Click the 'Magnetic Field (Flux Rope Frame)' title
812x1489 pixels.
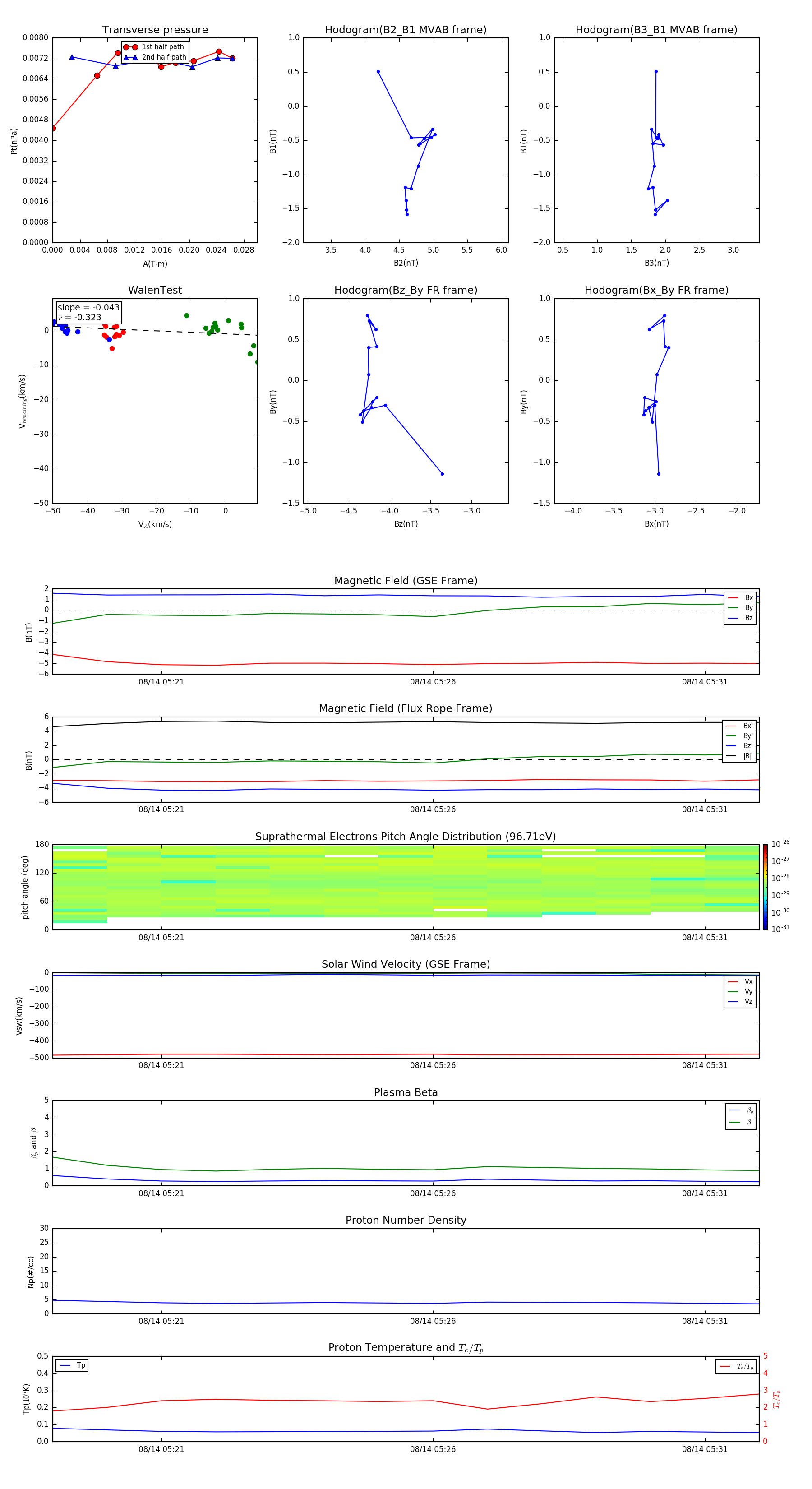pos(406,709)
